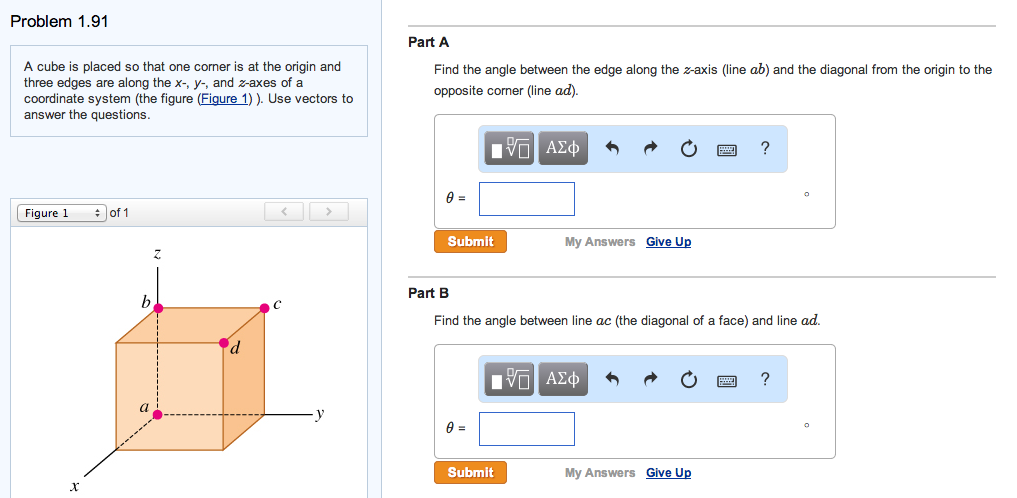This screenshot has height=498, width=1017.
Task: Click Give Up link for Part B
Action: [668, 473]
